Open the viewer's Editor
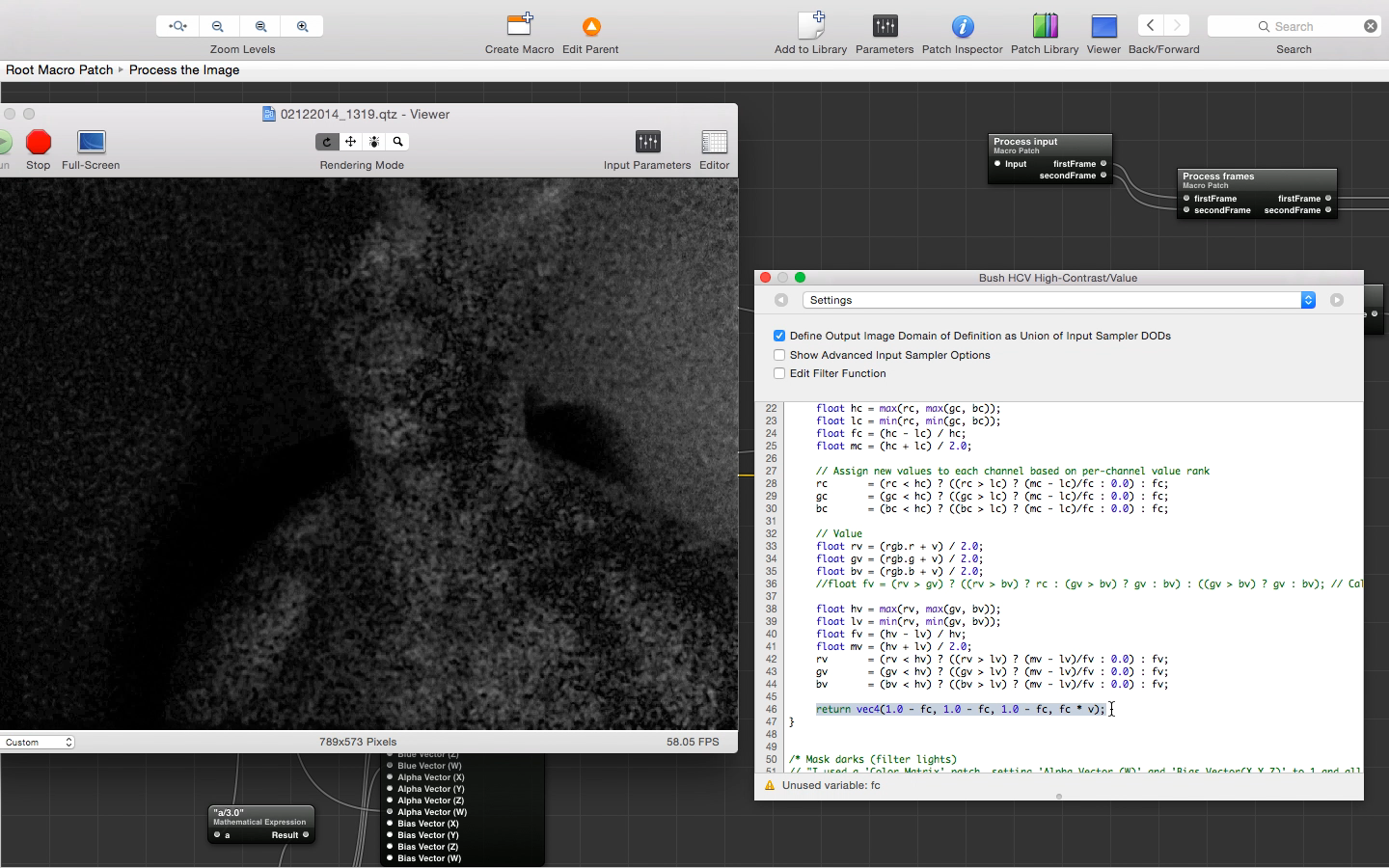 714,143
